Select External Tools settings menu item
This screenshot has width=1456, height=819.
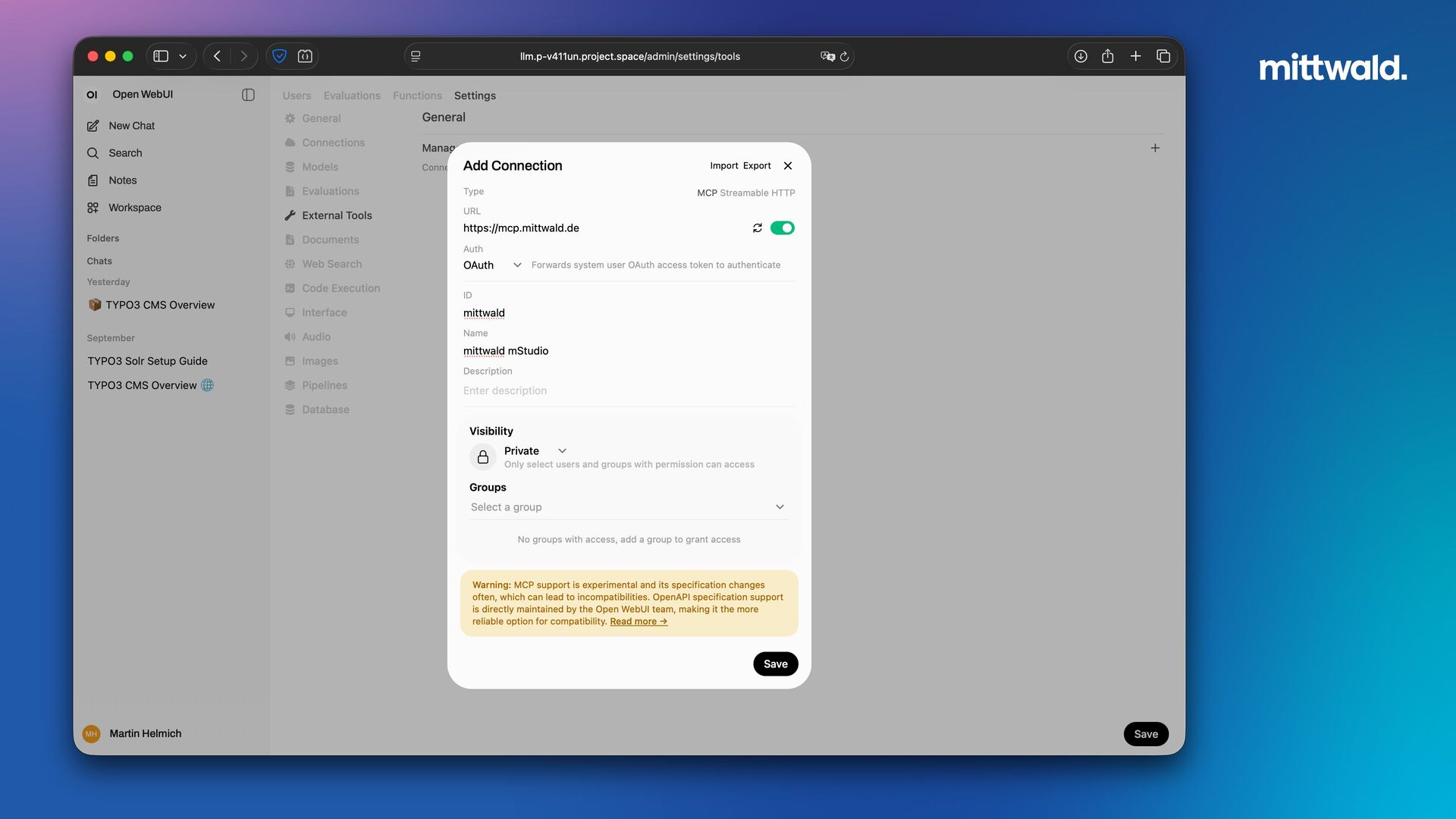pos(337,215)
